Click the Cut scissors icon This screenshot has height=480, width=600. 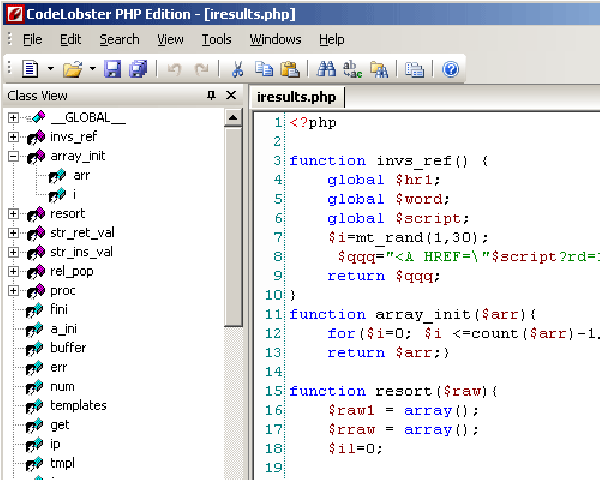pyautogui.click(x=237, y=69)
